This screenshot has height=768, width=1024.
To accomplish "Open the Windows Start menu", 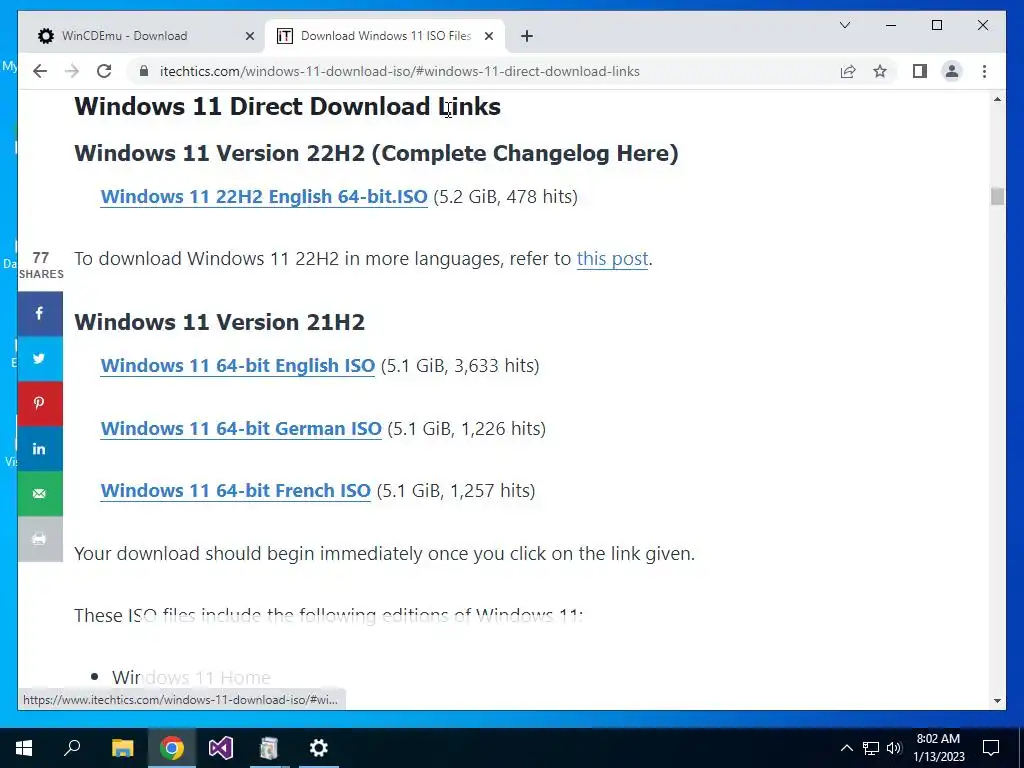I will [24, 748].
